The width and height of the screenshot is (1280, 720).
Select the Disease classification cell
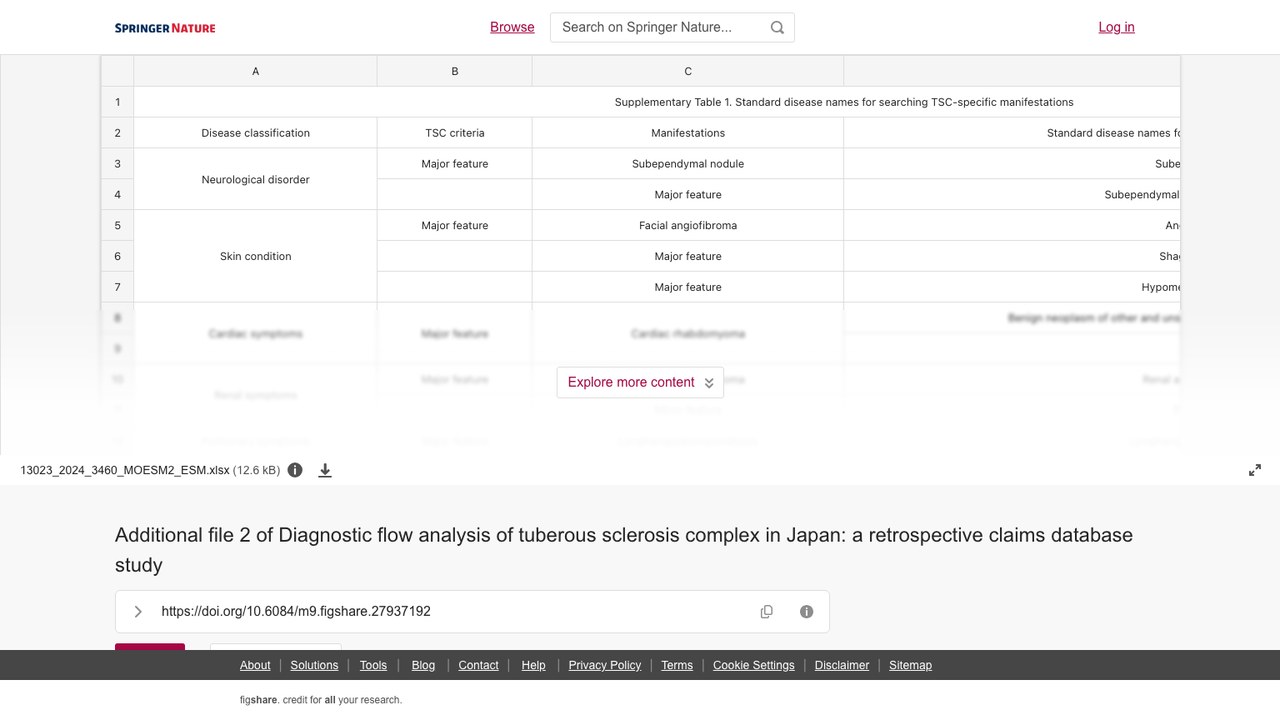[x=255, y=133]
